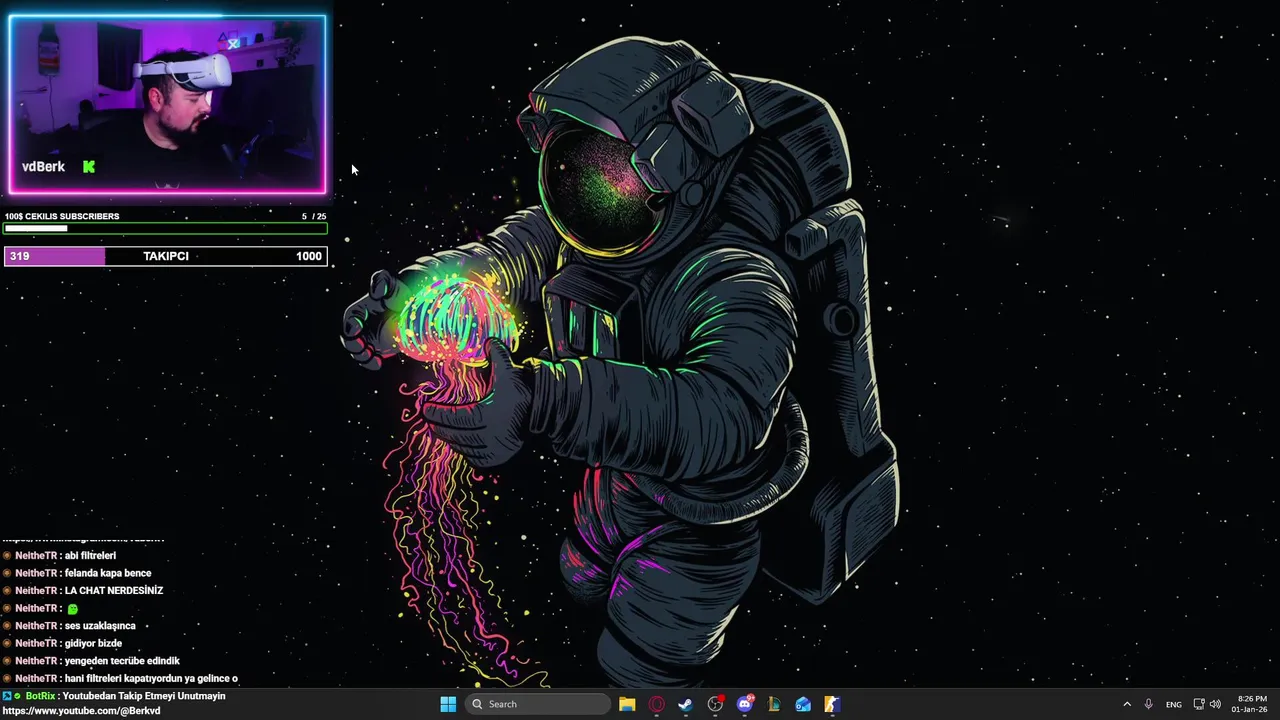
Task: Open the League of Legends taskbar icon
Action: tap(774, 704)
